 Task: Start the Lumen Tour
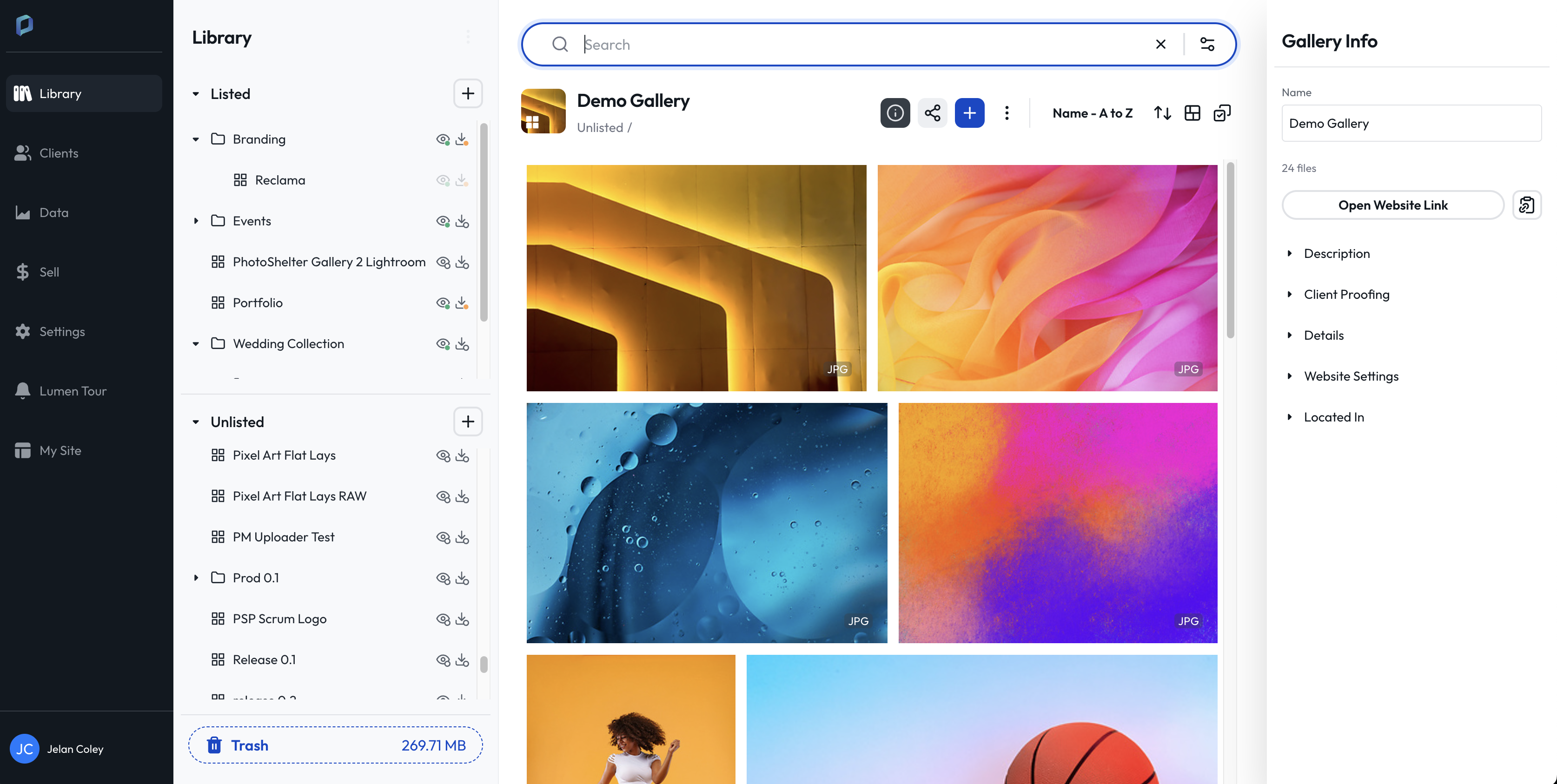coord(84,391)
